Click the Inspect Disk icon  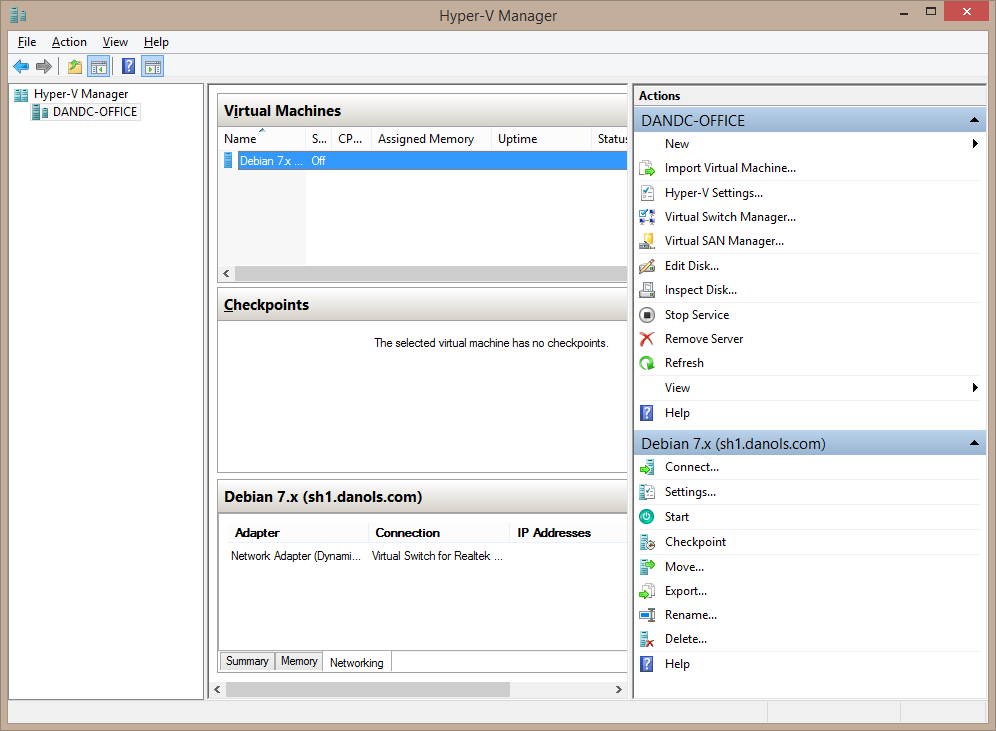click(647, 290)
